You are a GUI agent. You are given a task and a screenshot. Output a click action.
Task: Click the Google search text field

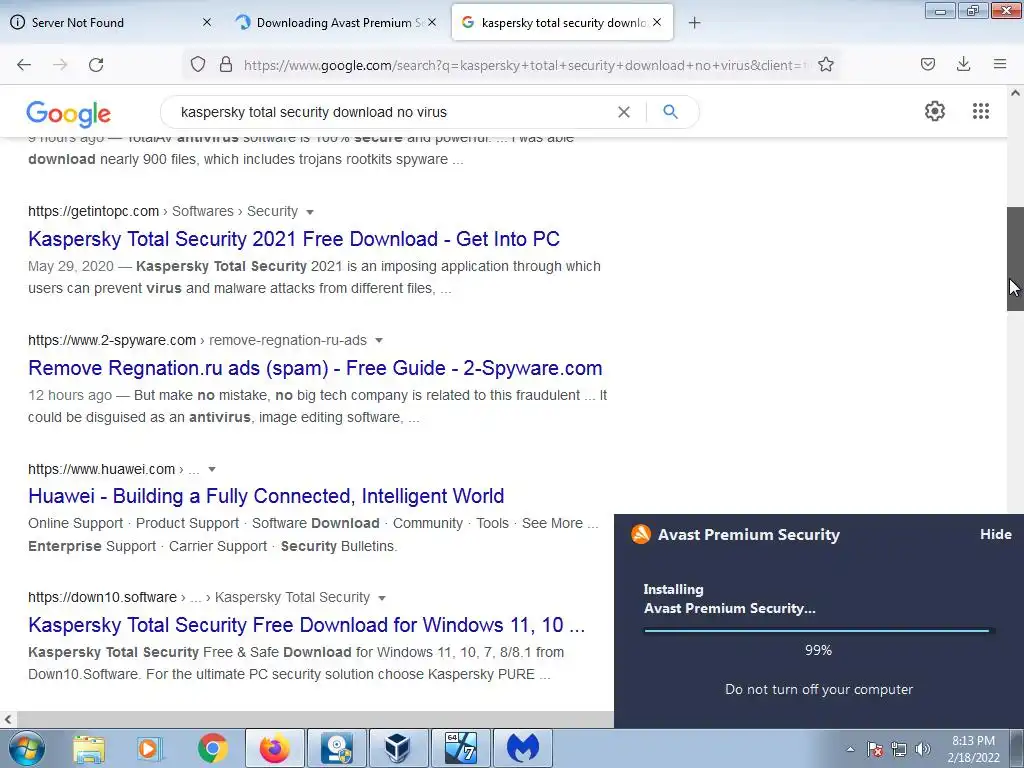pos(392,112)
